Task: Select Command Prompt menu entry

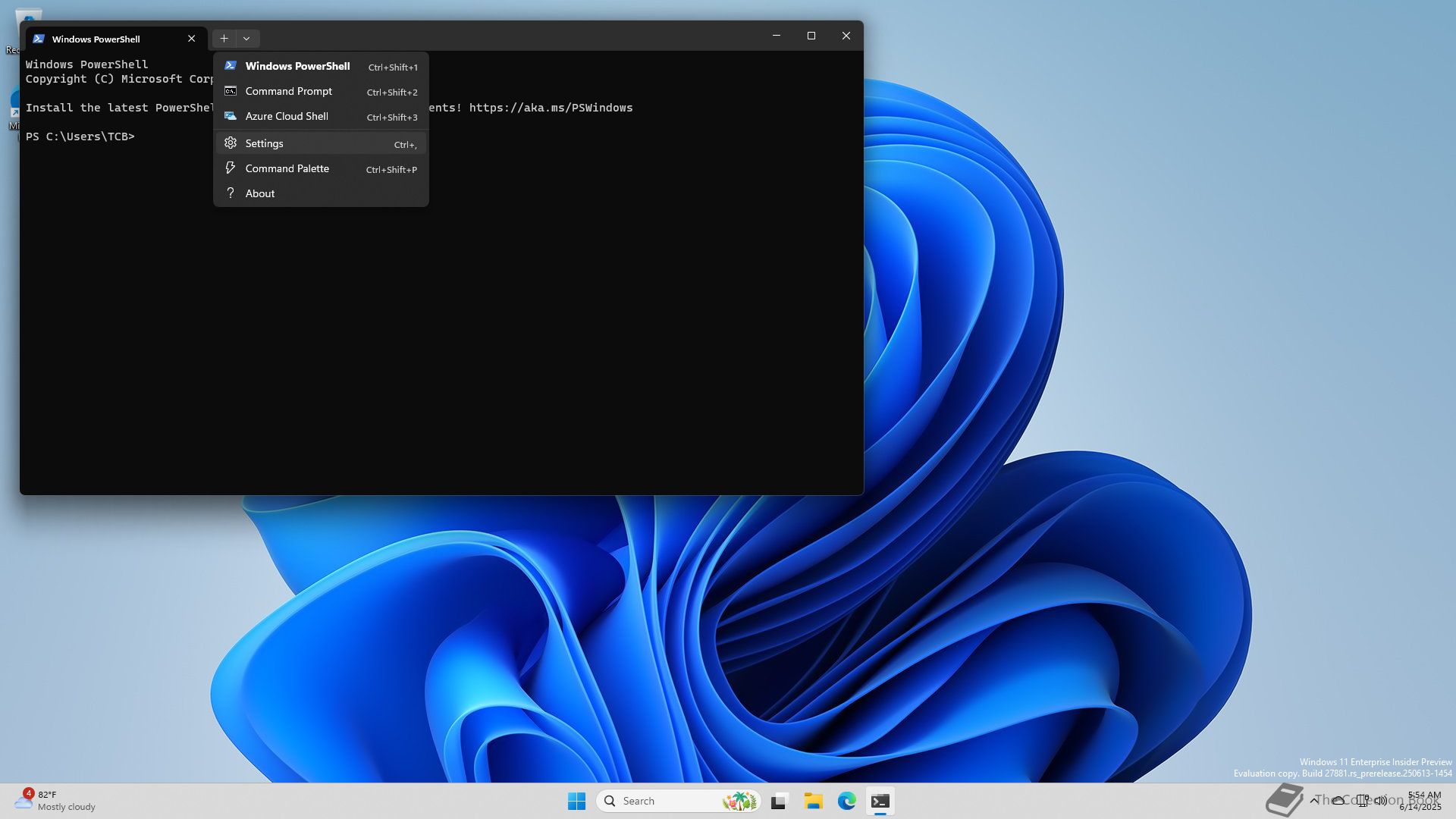Action: [x=288, y=91]
